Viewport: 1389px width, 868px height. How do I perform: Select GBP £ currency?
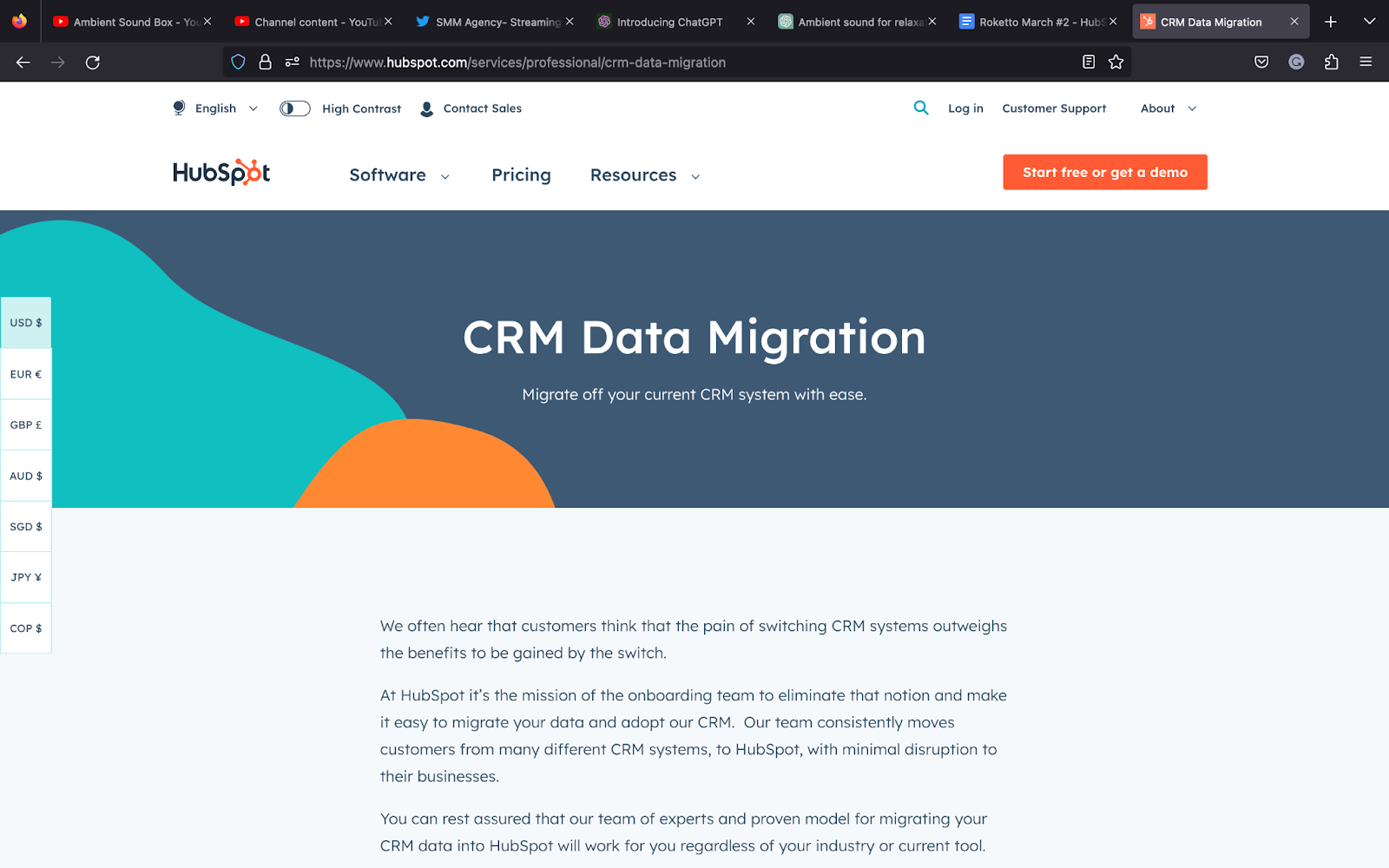26,425
